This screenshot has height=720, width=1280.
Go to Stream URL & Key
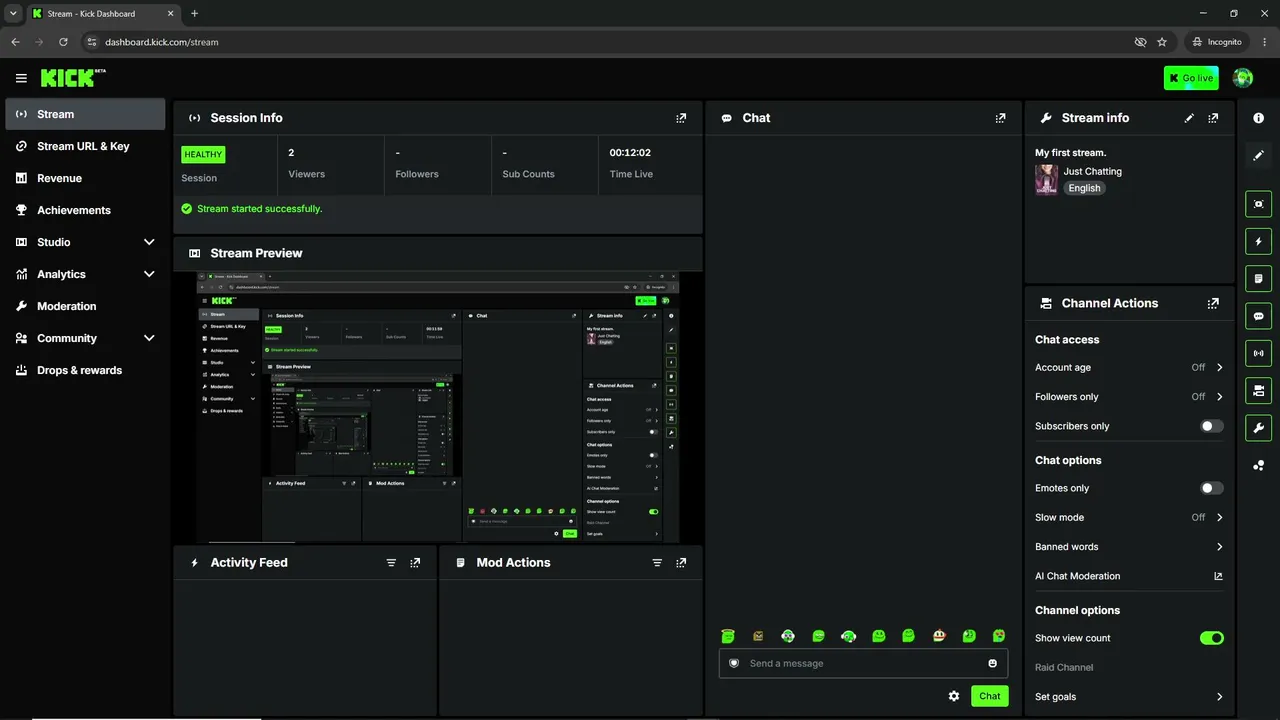85,146
